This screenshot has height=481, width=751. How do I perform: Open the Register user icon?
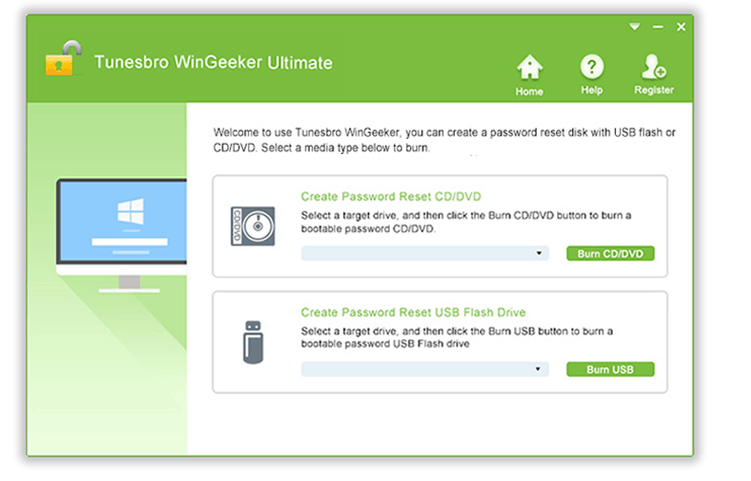click(x=654, y=67)
